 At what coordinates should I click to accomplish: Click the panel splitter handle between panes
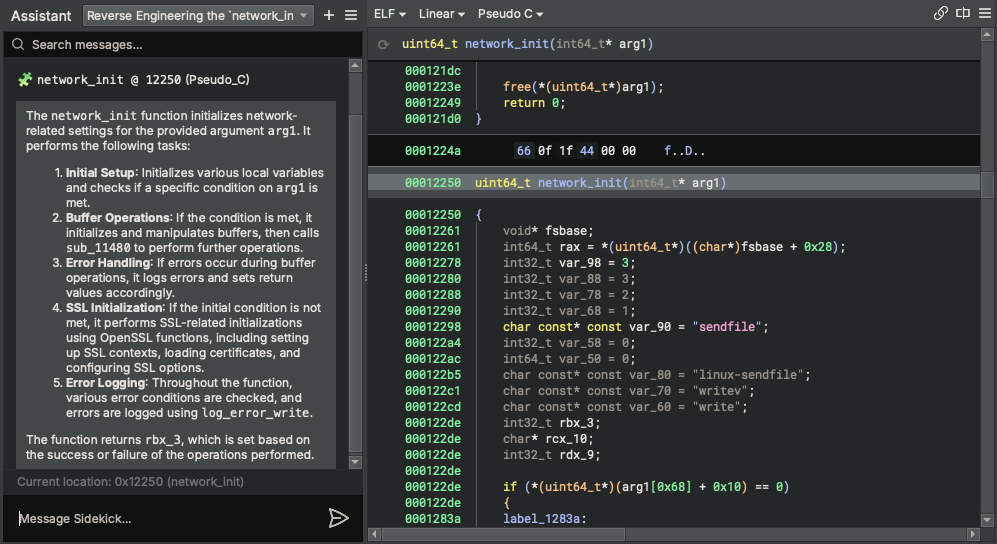coord(365,273)
